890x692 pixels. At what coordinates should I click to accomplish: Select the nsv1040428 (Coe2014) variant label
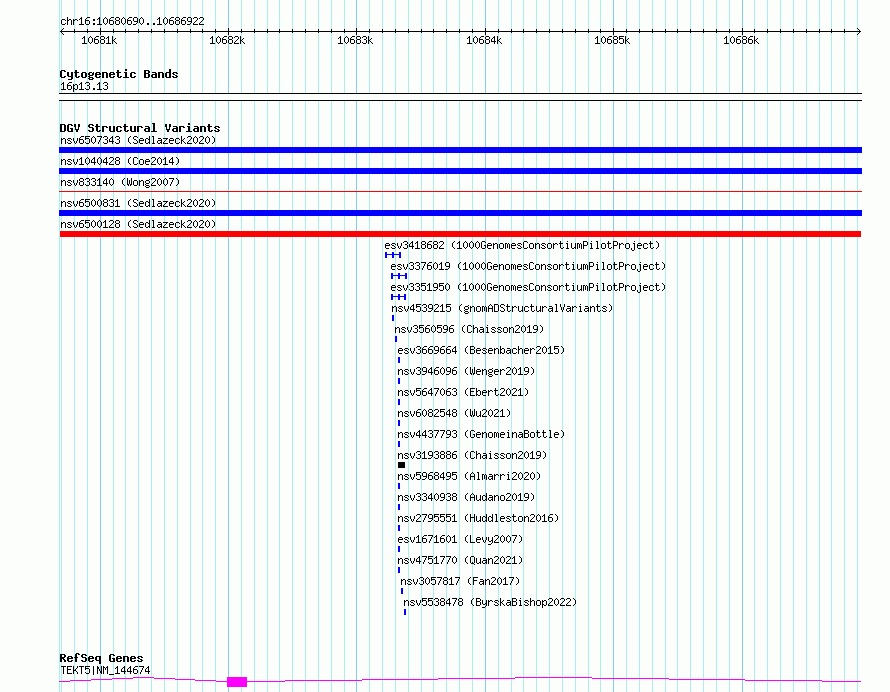(x=120, y=161)
